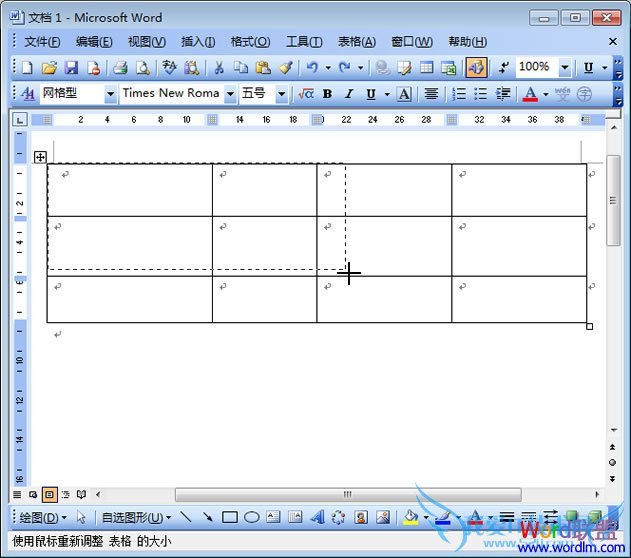
Task: Click the 绘图(D) button
Action: [x=43, y=517]
